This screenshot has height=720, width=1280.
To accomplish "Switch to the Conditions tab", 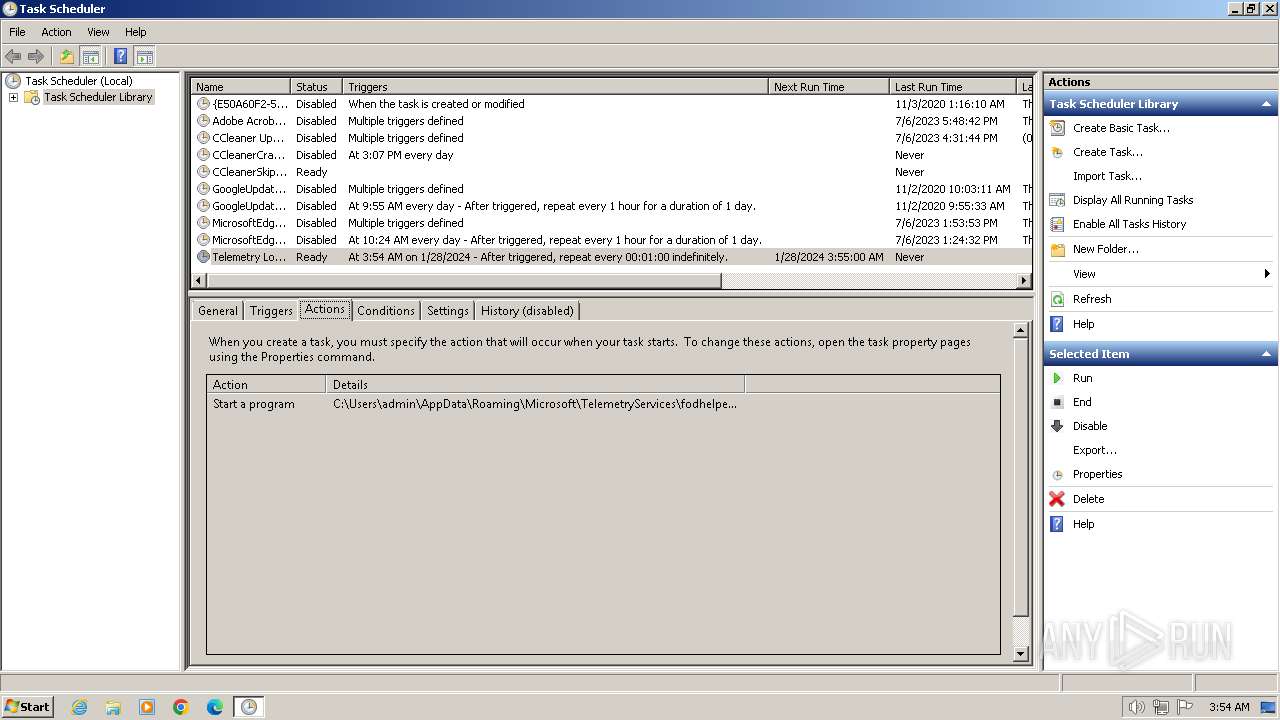I will pos(386,311).
